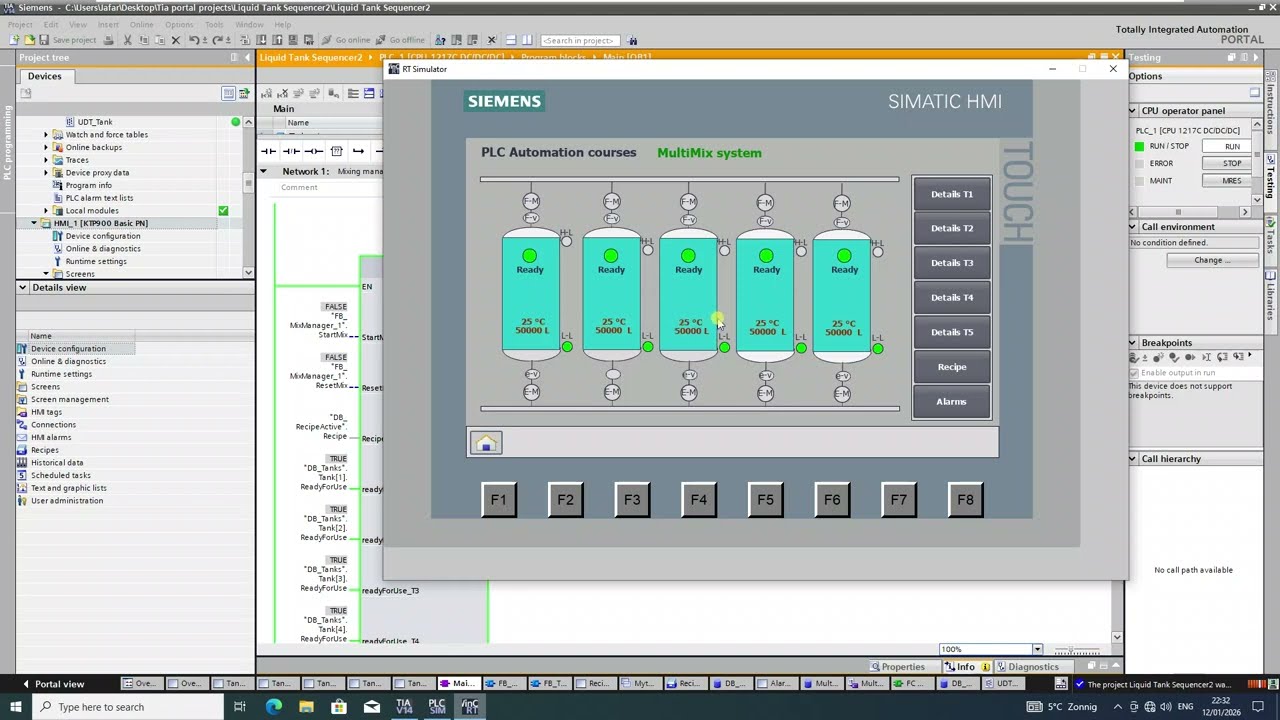Click the home icon on HMI panel
The width and height of the screenshot is (1280, 720).
click(486, 443)
